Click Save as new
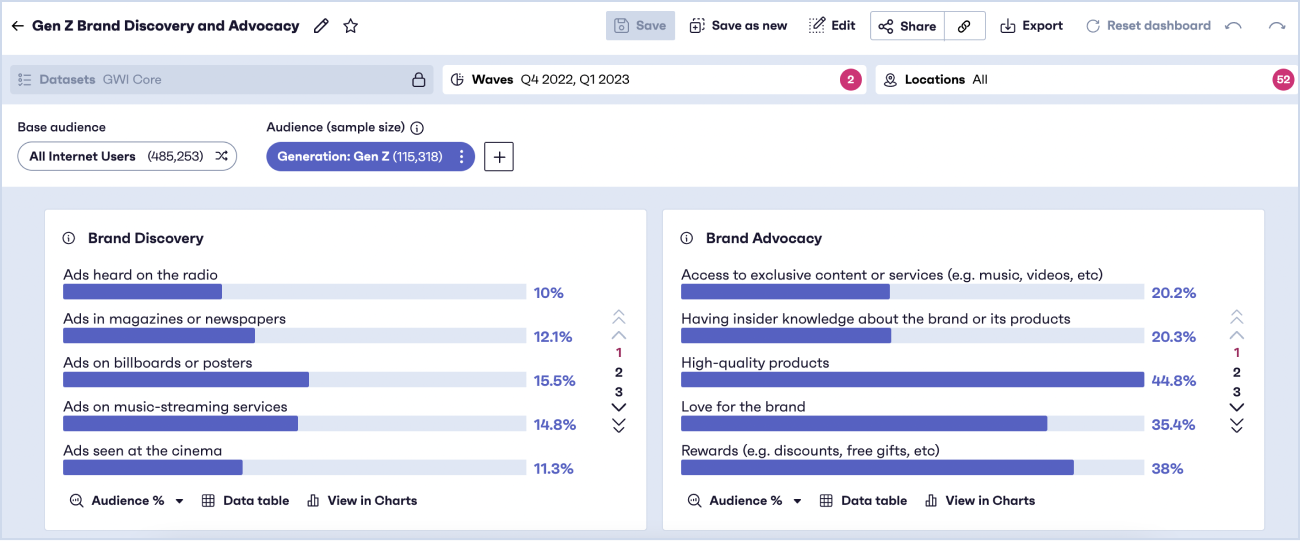The height and width of the screenshot is (541, 1300). (x=738, y=26)
